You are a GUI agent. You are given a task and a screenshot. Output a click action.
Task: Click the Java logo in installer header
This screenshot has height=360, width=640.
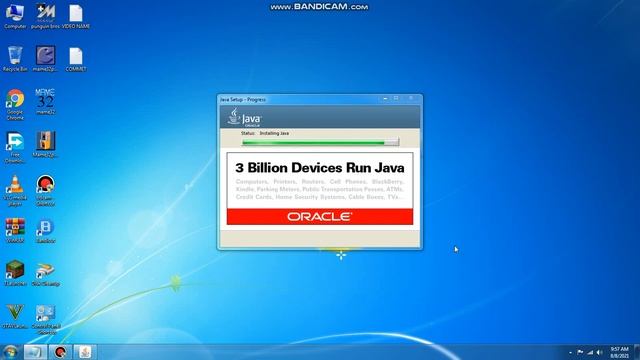pyautogui.click(x=244, y=117)
